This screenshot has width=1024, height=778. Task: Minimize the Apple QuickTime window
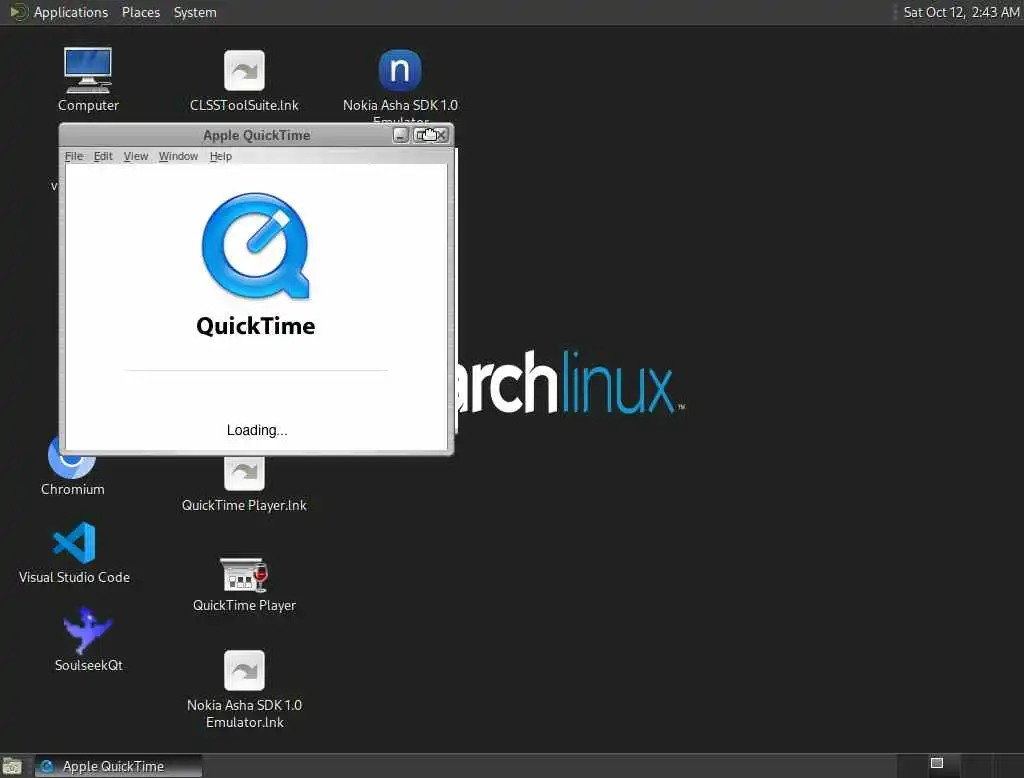[x=400, y=135]
